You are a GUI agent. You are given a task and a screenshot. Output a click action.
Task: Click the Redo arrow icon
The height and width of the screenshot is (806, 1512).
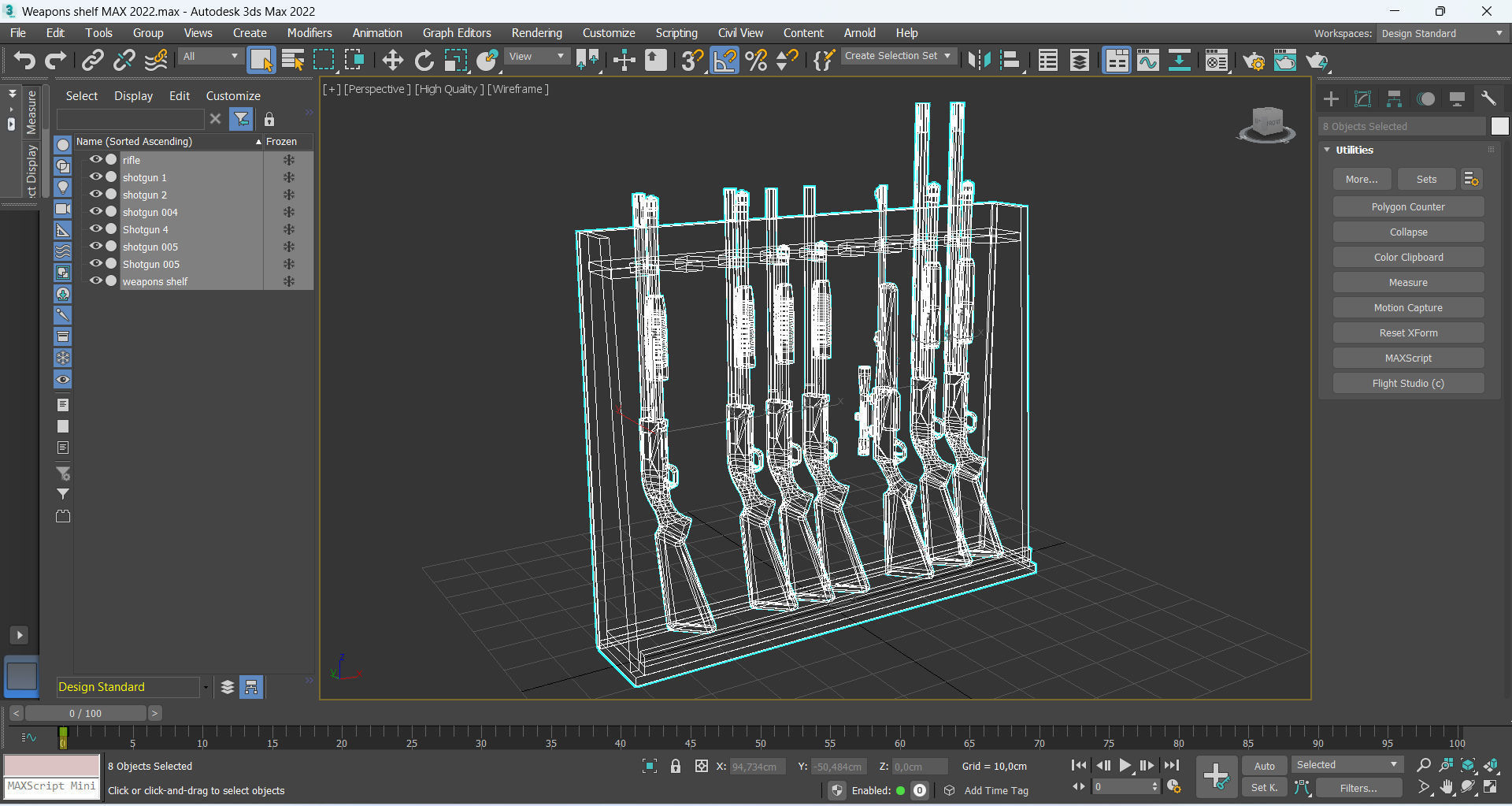(56, 61)
